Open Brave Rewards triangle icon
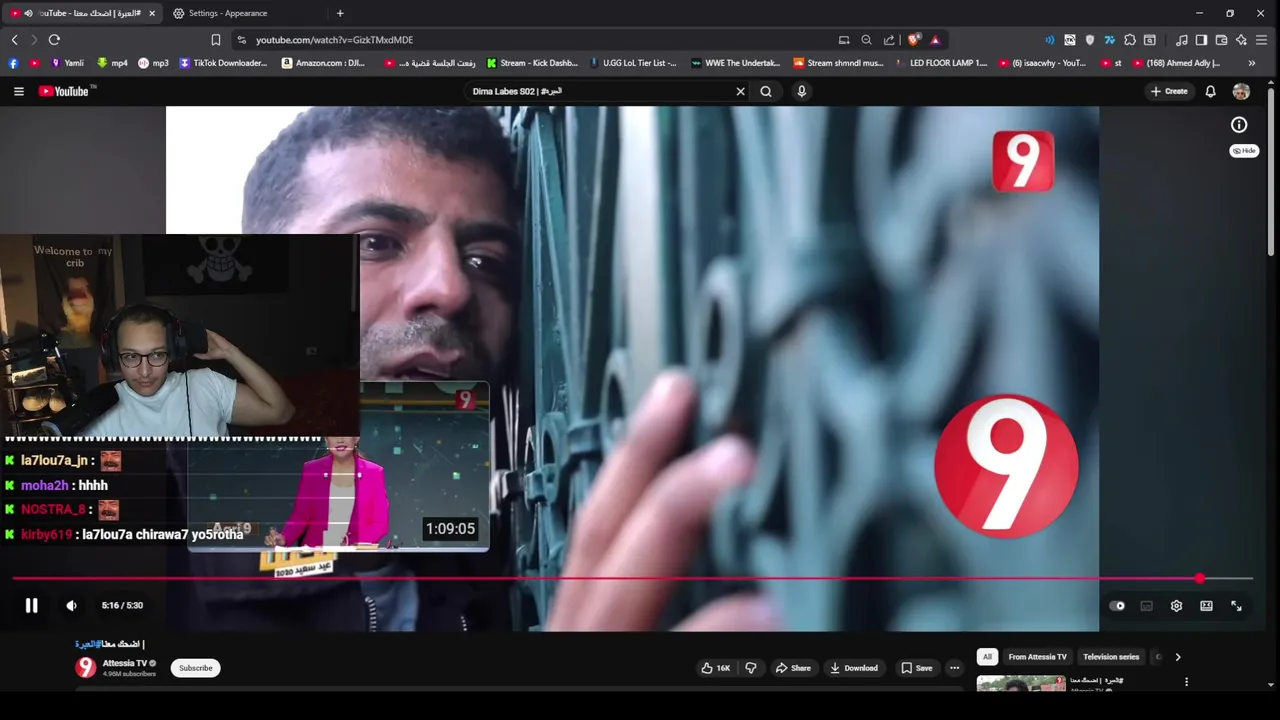Screen dimensions: 1280x720 (935, 40)
